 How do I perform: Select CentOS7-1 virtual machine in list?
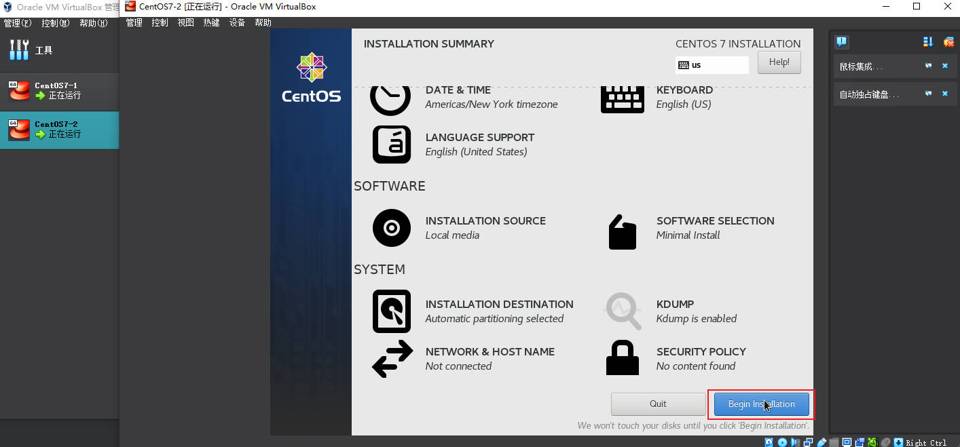coord(58,91)
